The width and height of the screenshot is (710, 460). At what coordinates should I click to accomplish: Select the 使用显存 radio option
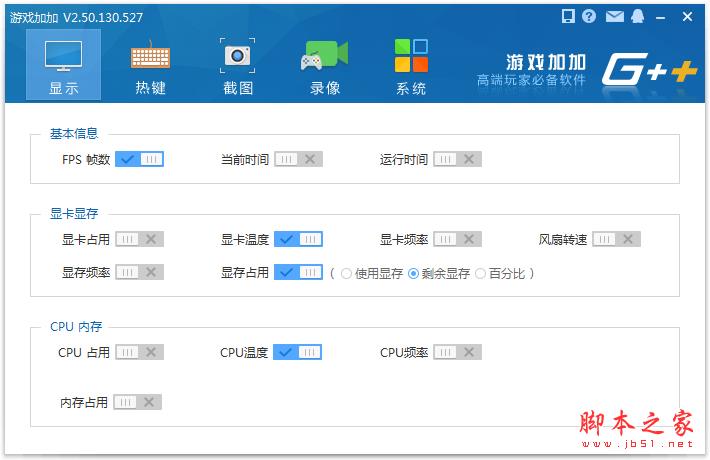coord(346,273)
